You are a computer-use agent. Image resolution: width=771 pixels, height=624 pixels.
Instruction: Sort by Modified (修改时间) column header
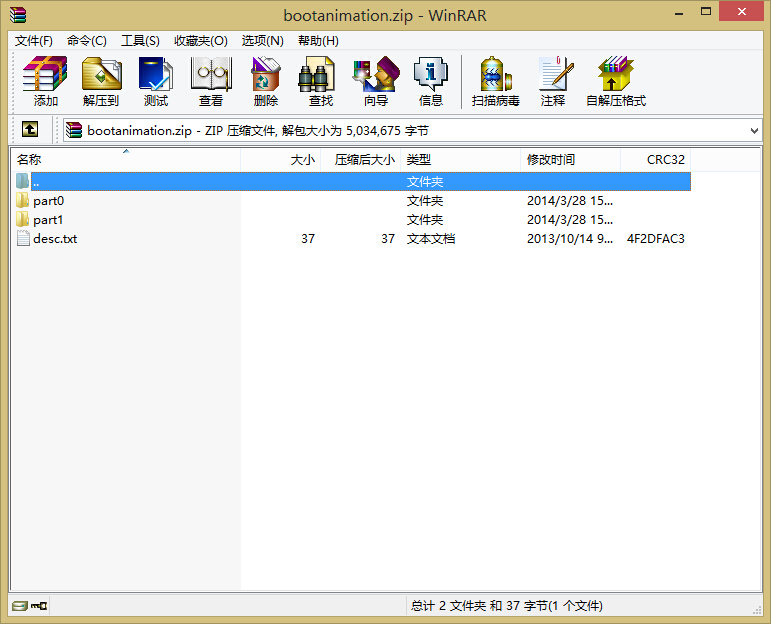tap(570, 159)
